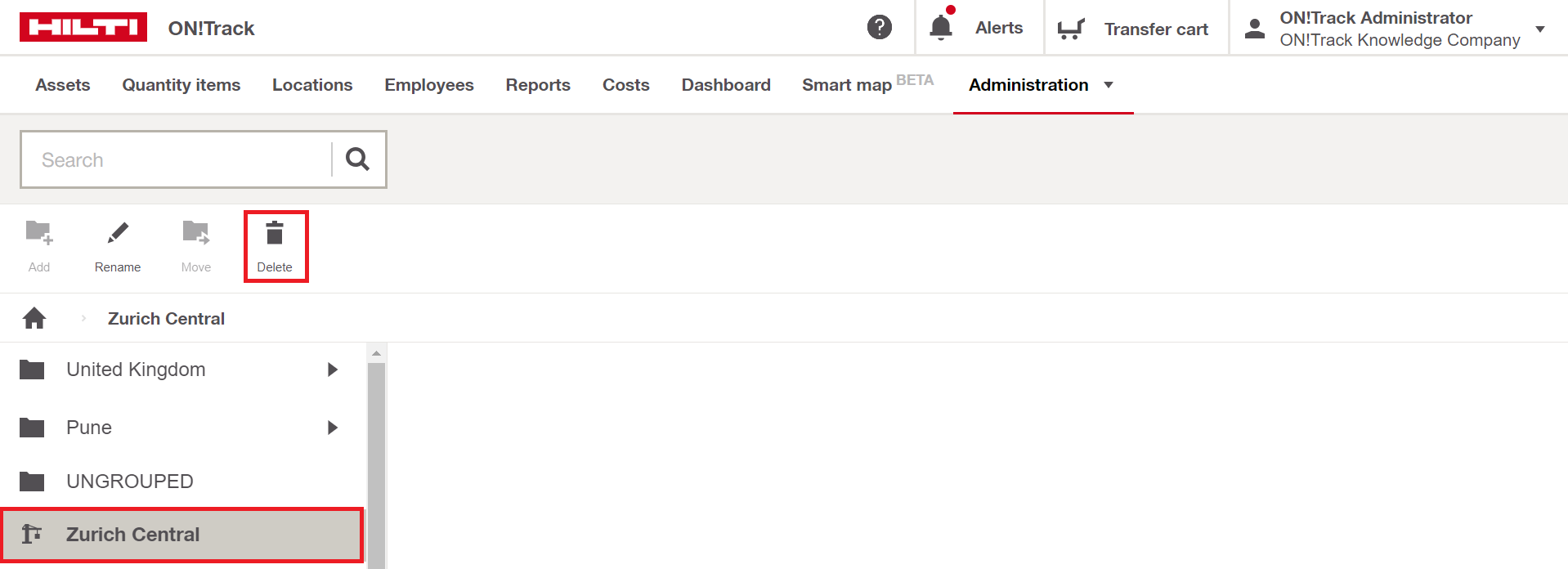Switch to the Costs tab
1568x569 pixels.
[626, 85]
